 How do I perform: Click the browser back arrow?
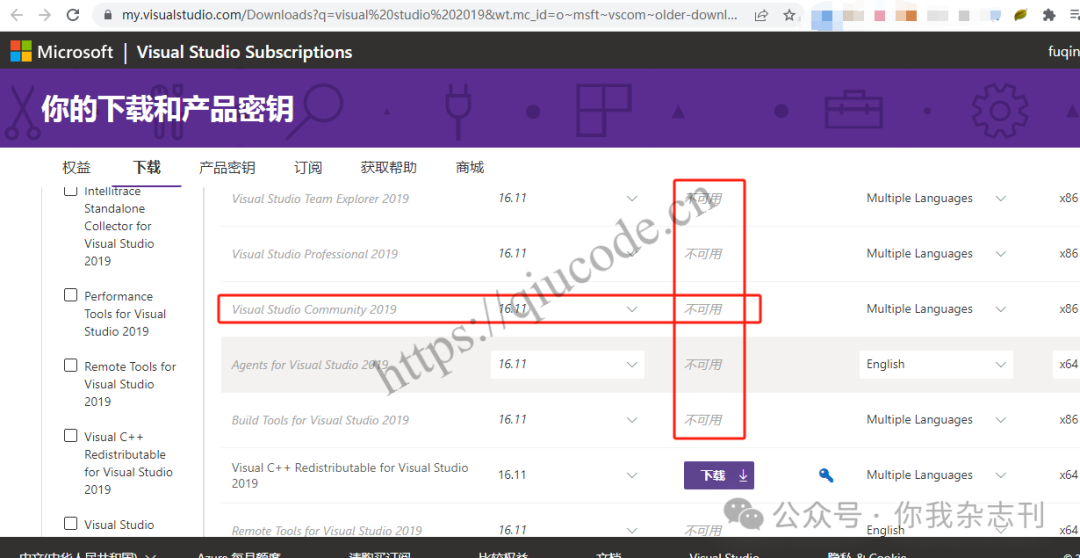click(x=17, y=14)
